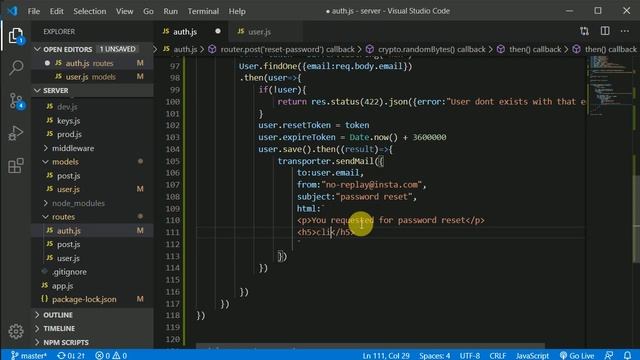Screen dimensions: 640x360
Task: Open the Terminal menu
Action: [x=203, y=11]
